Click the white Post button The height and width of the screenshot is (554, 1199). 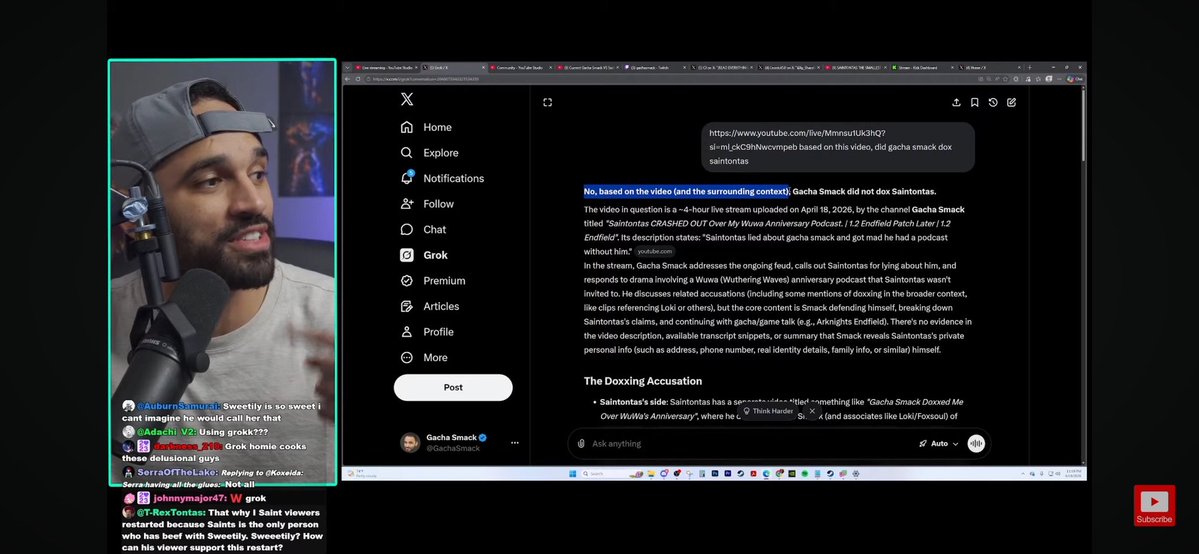(x=453, y=387)
